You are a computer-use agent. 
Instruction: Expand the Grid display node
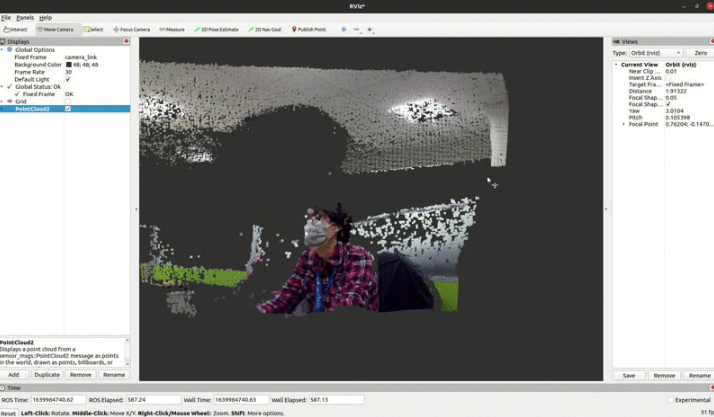tap(2, 102)
